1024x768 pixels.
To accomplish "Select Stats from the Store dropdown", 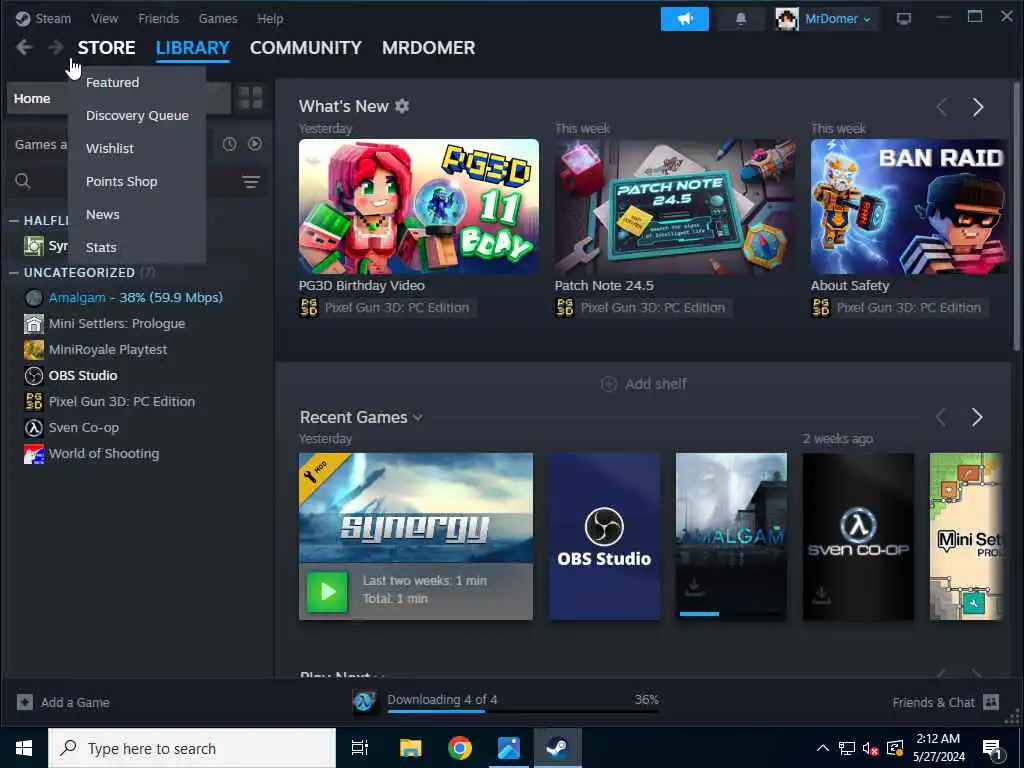I will click(x=137, y=248).
